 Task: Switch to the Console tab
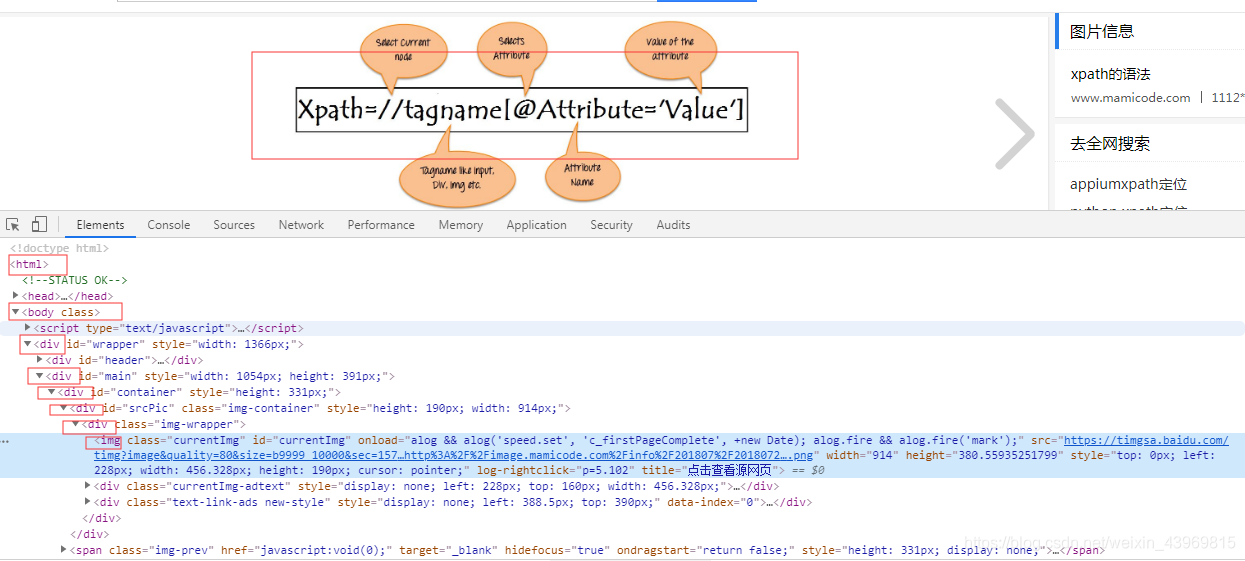coord(169,225)
